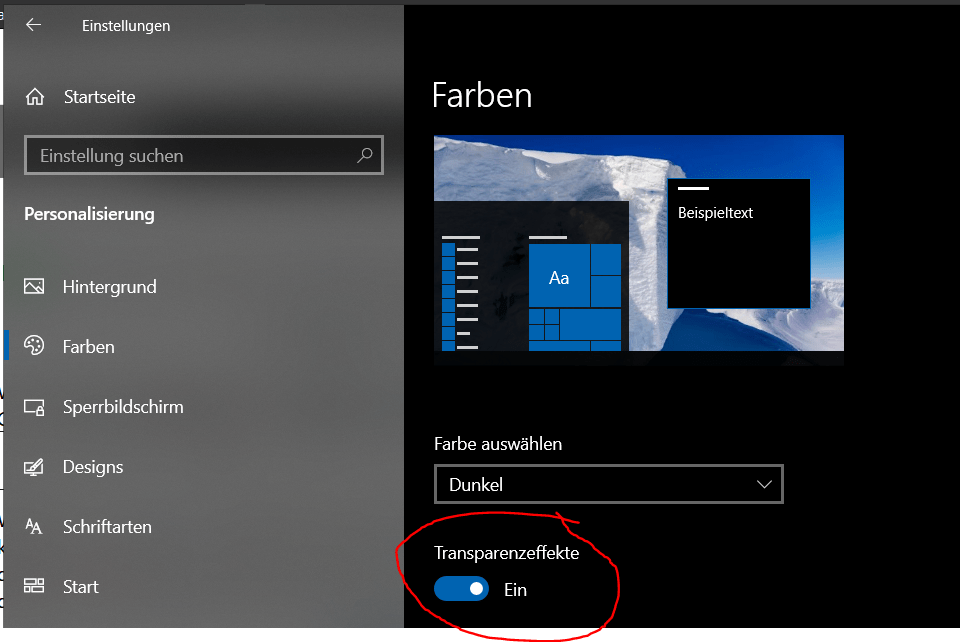Click the Startseite text link

99,97
